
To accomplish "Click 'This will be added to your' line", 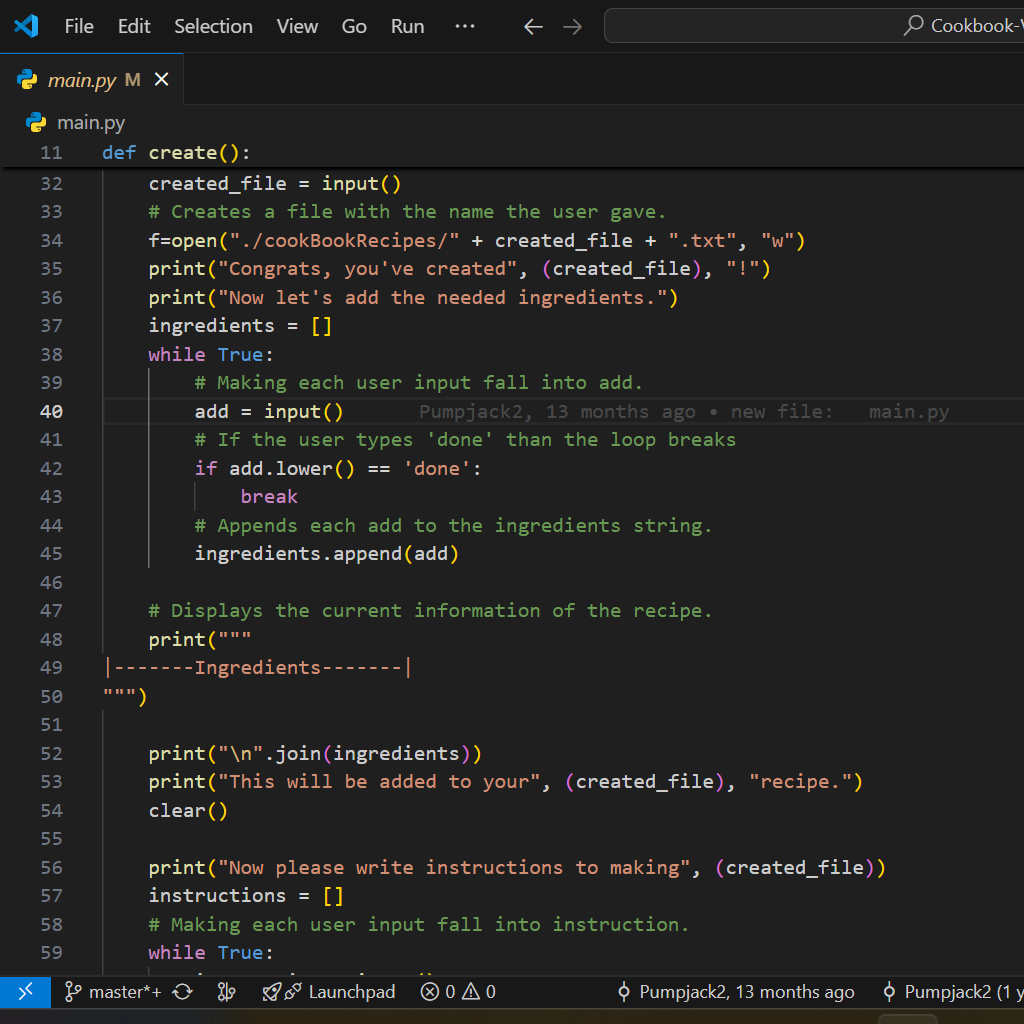I will pyautogui.click(x=505, y=782).
